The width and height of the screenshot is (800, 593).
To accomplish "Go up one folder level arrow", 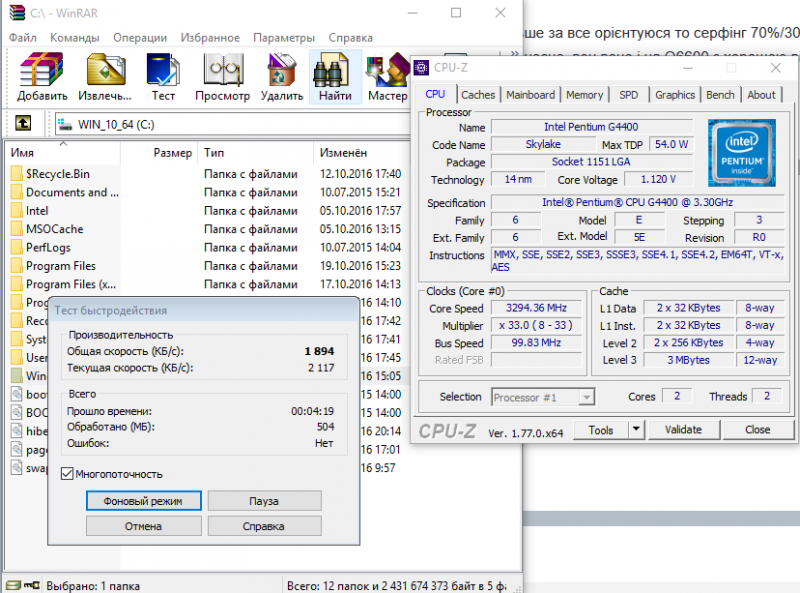I will click(x=21, y=124).
